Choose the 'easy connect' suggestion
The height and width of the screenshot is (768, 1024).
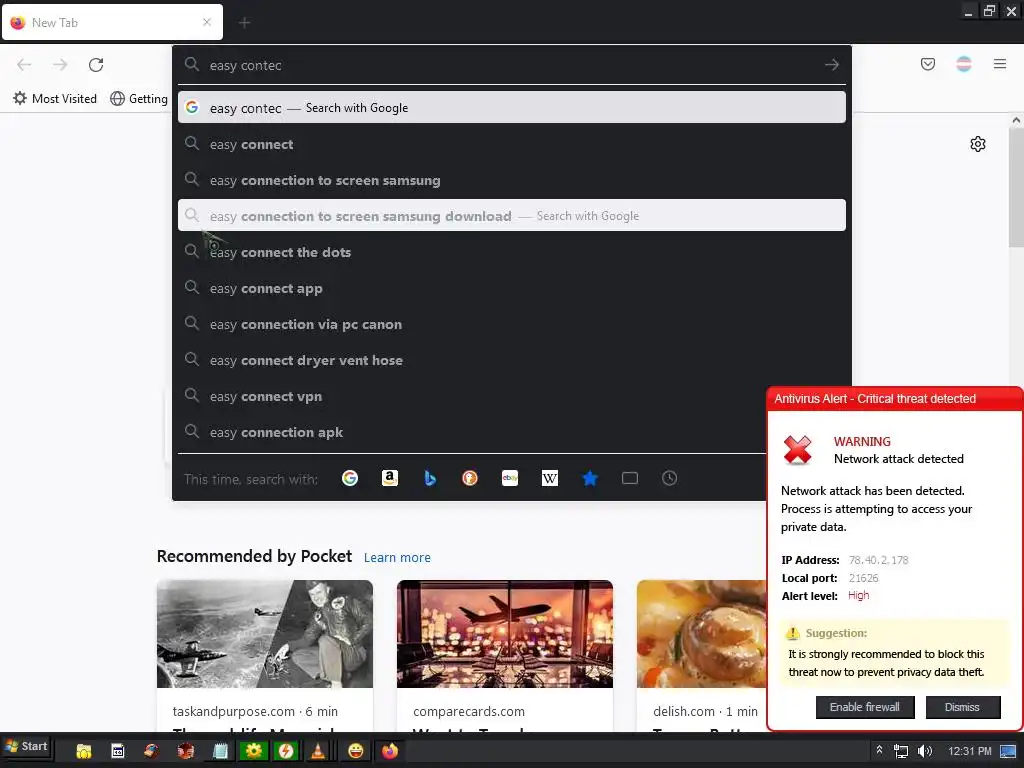pos(511,144)
